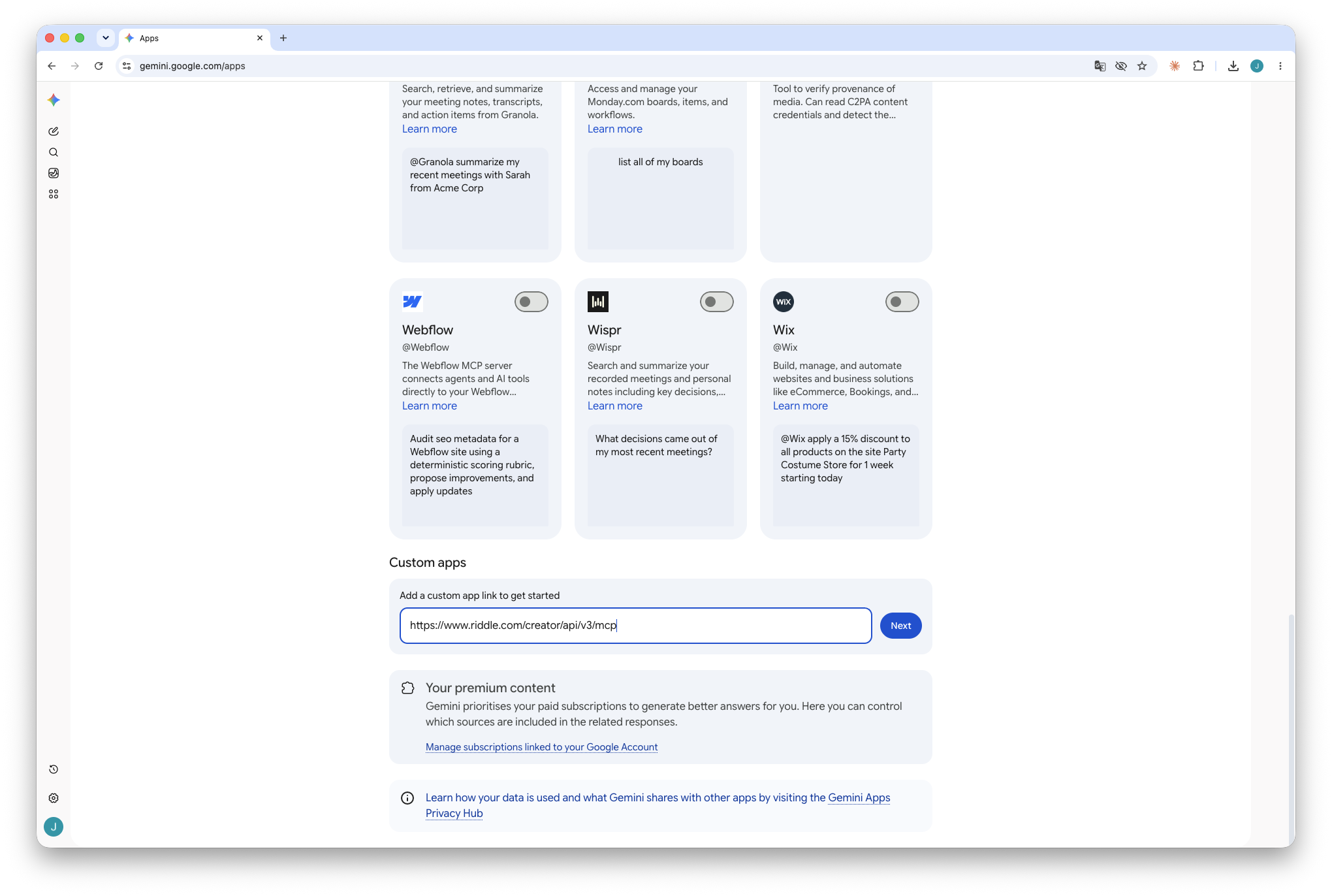Select the Apps browser tab

(194, 38)
